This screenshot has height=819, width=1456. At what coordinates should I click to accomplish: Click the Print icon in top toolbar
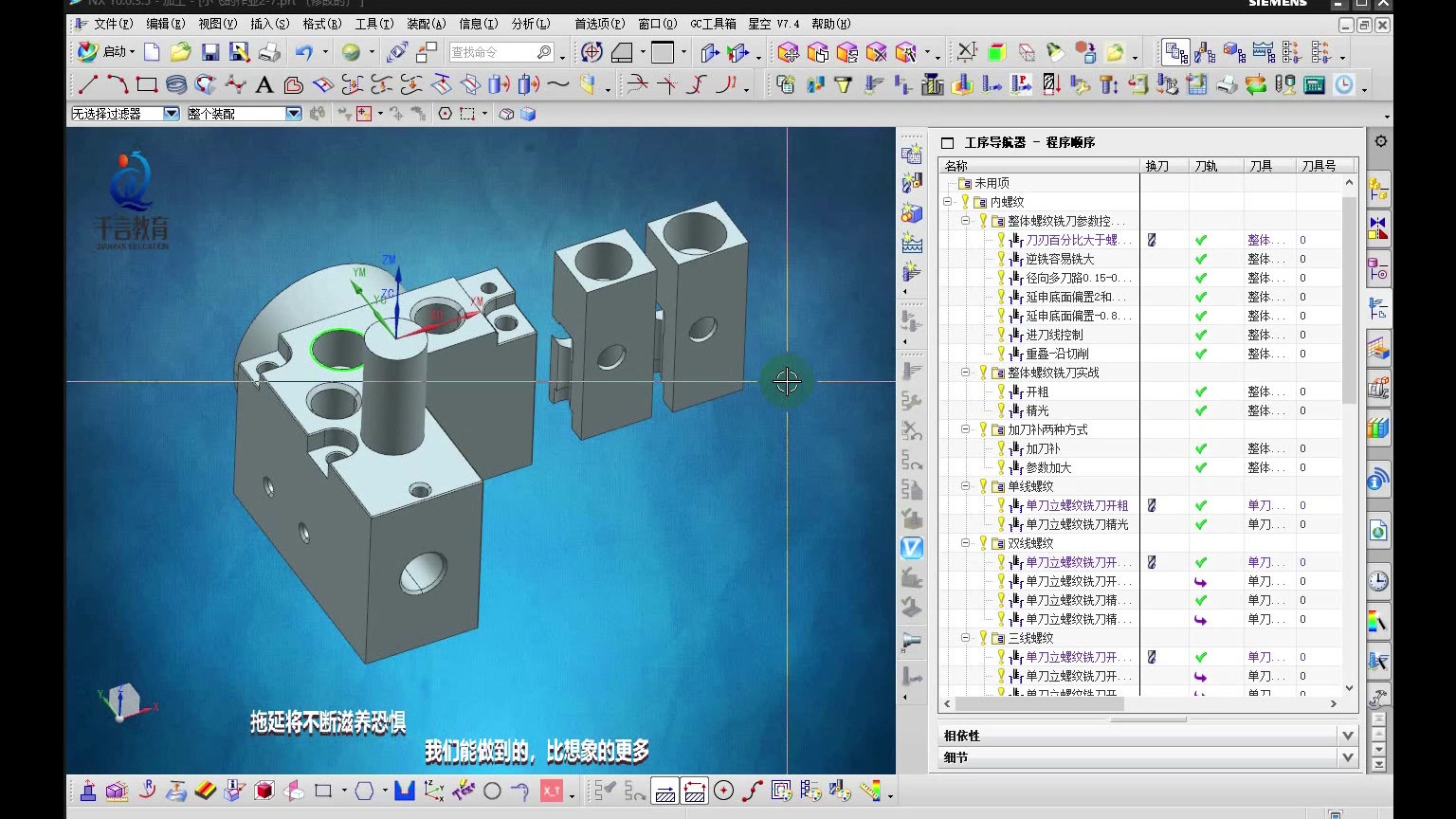[269, 52]
